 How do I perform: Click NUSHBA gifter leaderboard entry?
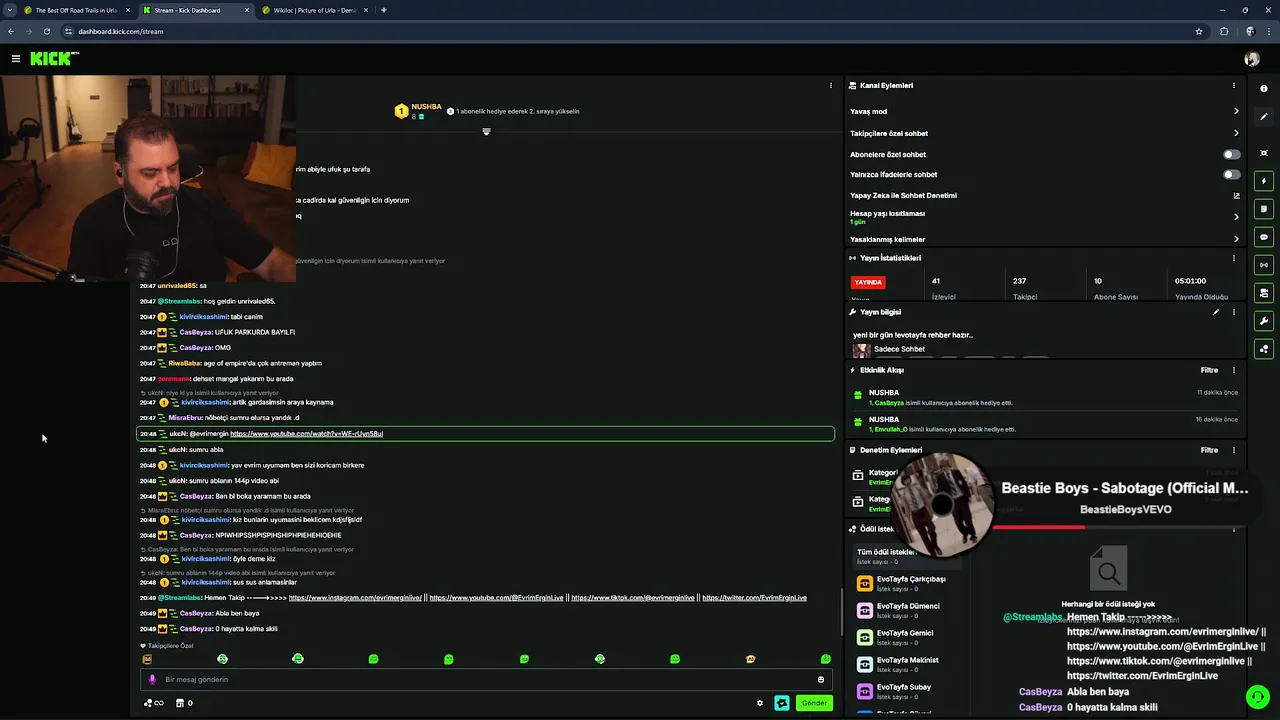(x=418, y=111)
